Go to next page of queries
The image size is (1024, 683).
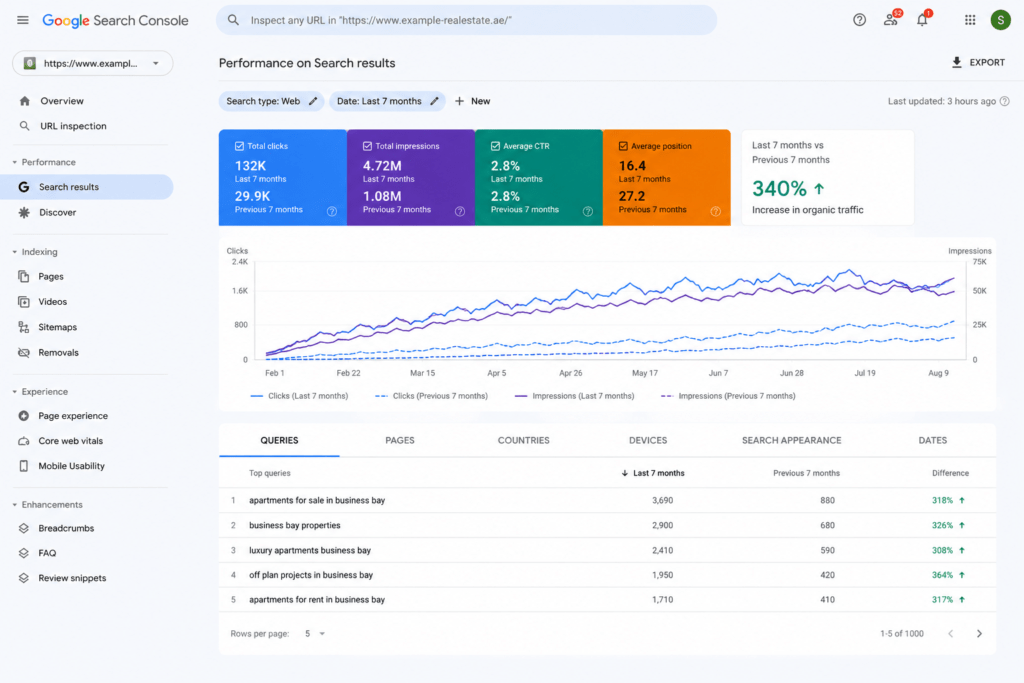tap(979, 634)
